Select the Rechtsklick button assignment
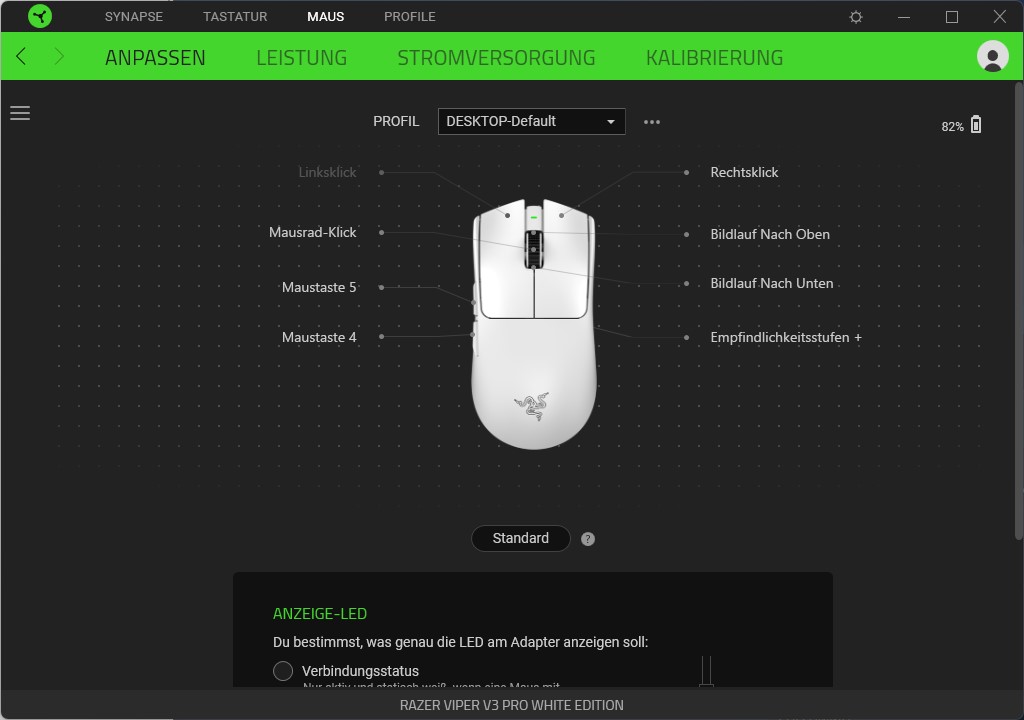Screen dimensions: 1024x720 pos(744,172)
